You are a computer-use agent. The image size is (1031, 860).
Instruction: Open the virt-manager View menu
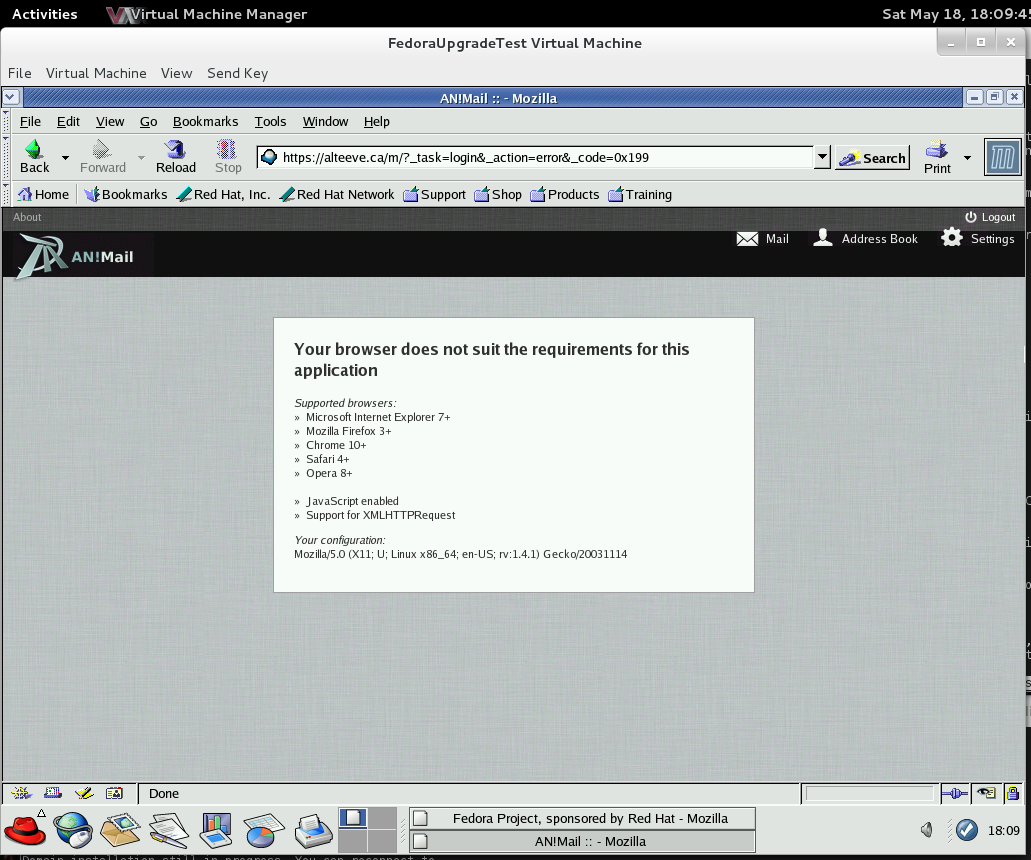pyautogui.click(x=177, y=73)
